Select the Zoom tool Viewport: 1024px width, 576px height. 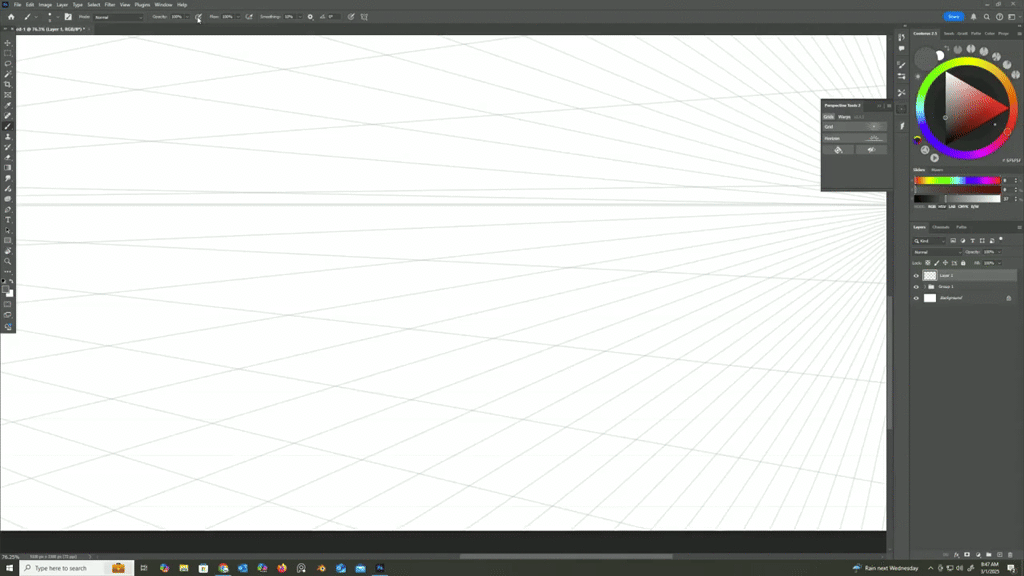(x=8, y=262)
